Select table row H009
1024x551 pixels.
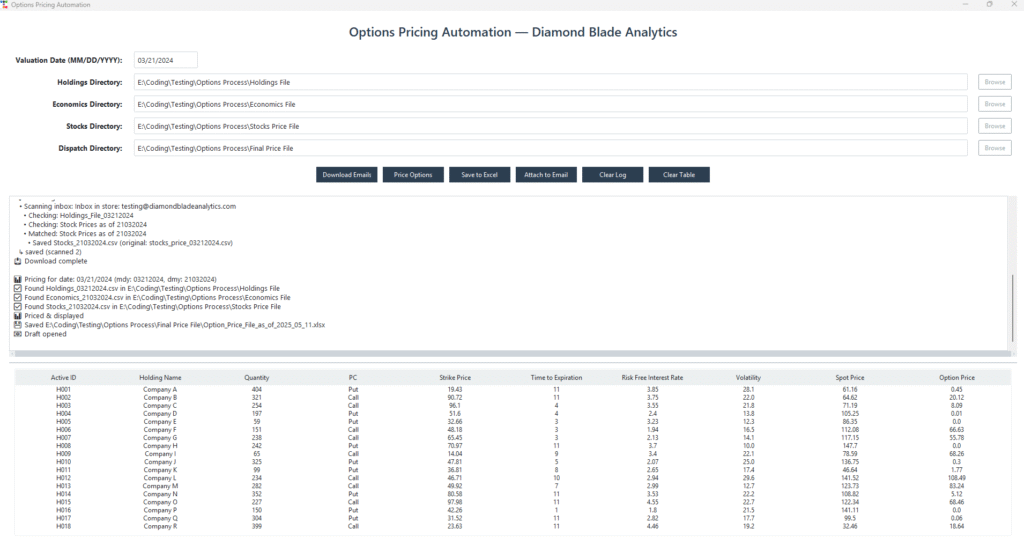click(512, 454)
